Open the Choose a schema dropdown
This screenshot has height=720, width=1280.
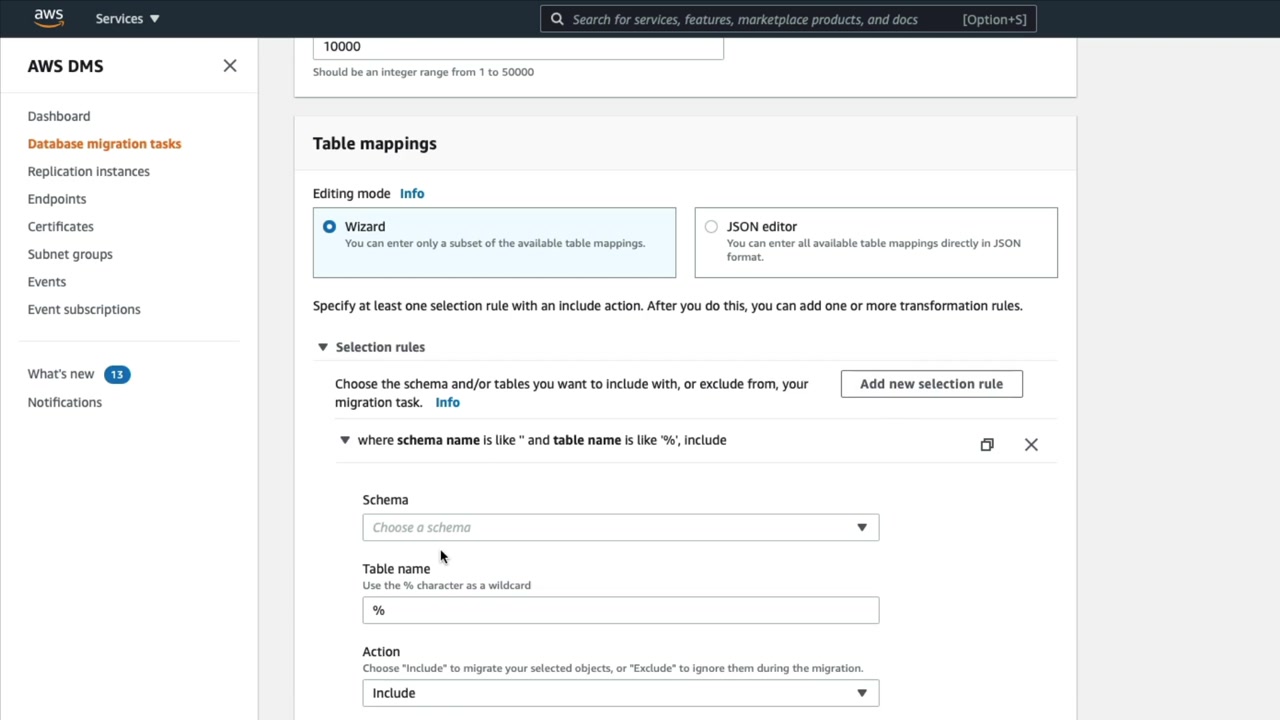coord(620,527)
